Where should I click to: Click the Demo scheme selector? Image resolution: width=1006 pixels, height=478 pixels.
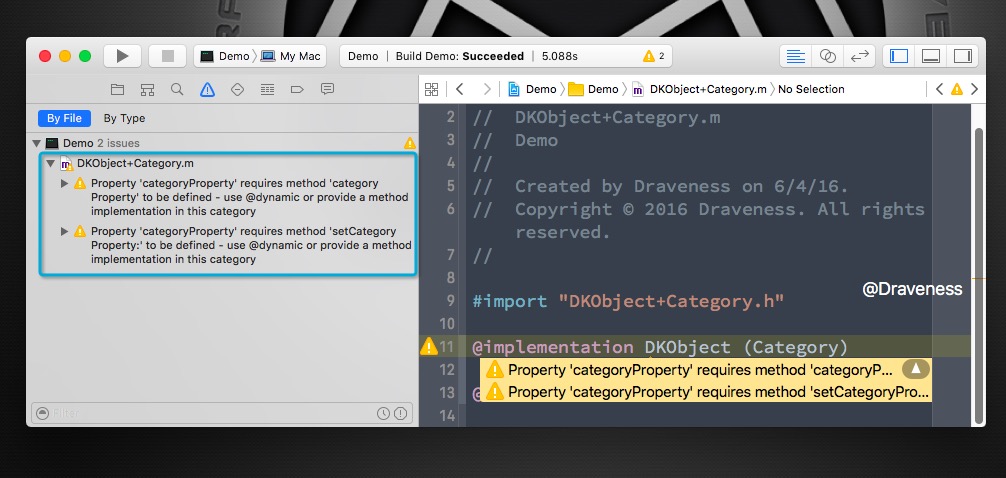click(x=227, y=56)
